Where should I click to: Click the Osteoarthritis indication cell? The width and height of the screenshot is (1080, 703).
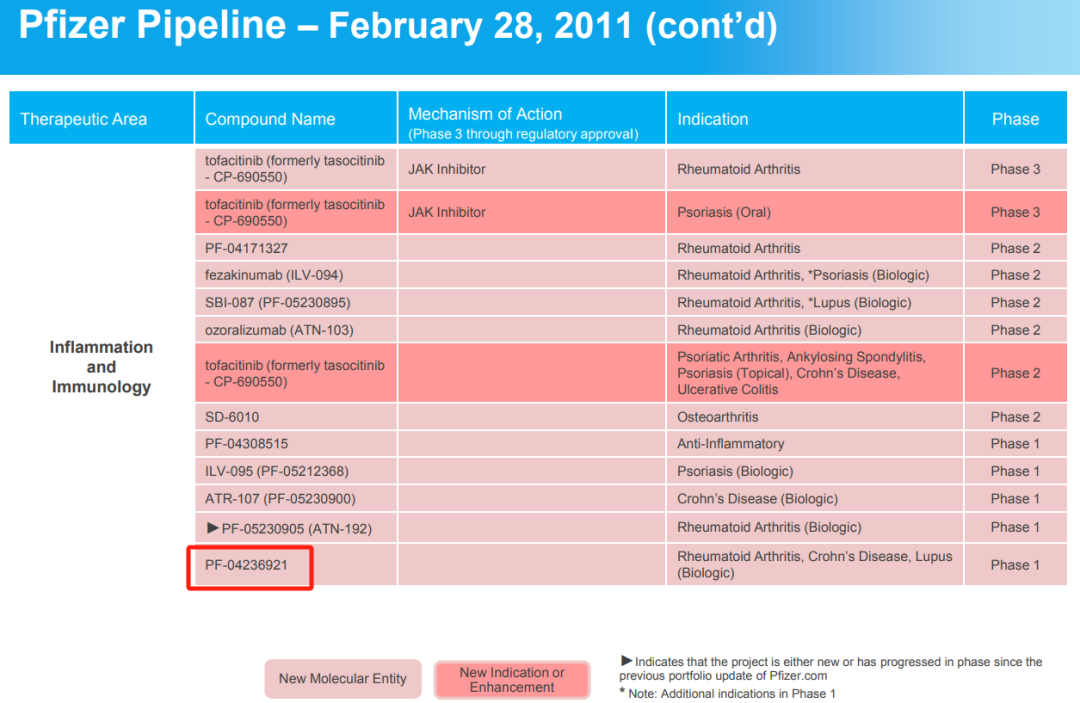pyautogui.click(x=815, y=417)
